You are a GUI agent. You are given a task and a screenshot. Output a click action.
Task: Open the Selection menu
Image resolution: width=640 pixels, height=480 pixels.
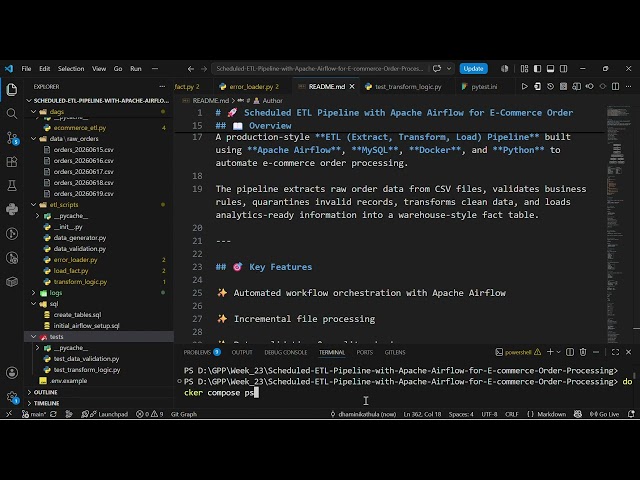pos(71,69)
